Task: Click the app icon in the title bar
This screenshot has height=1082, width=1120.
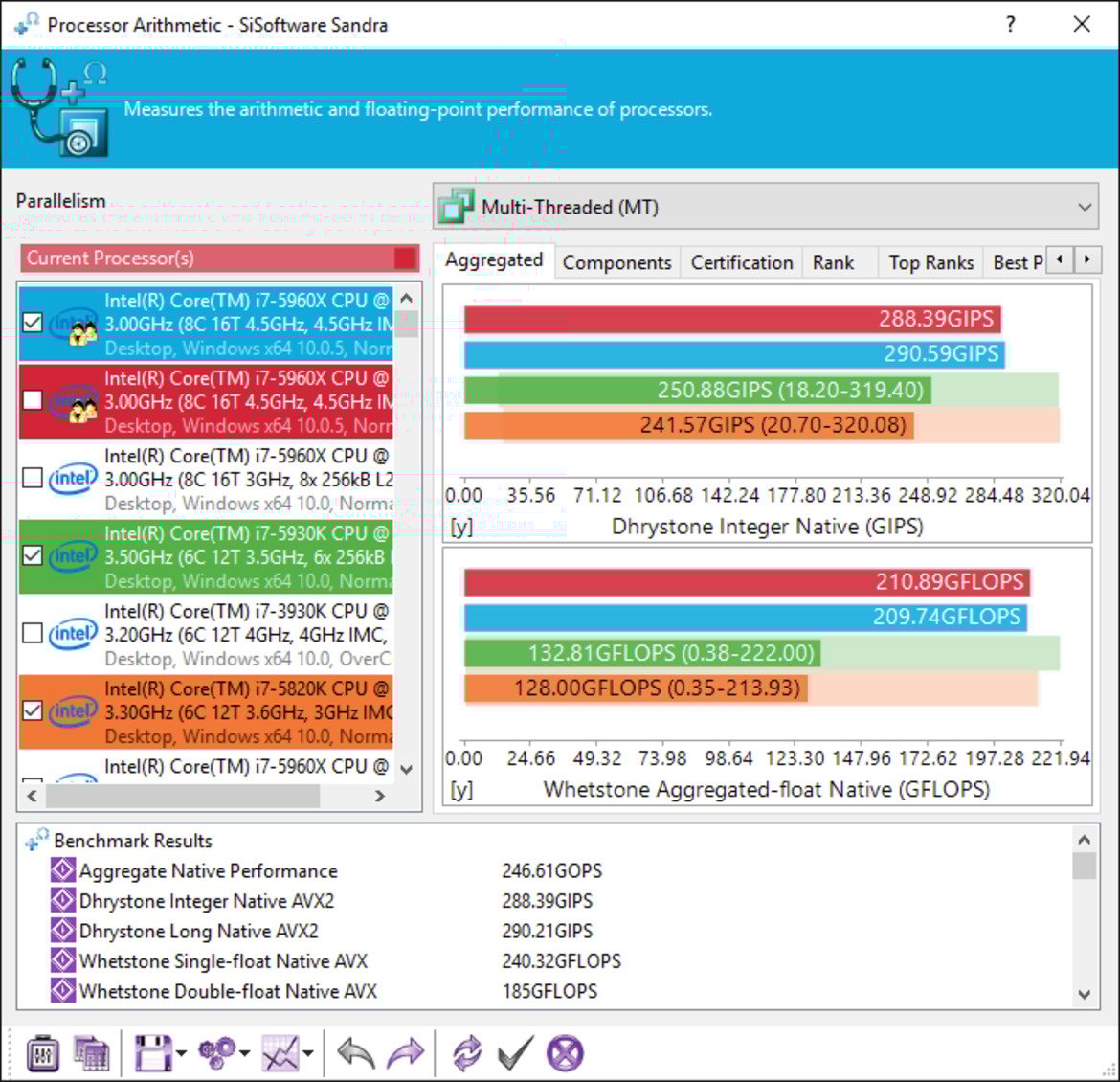Action: [x=27, y=24]
